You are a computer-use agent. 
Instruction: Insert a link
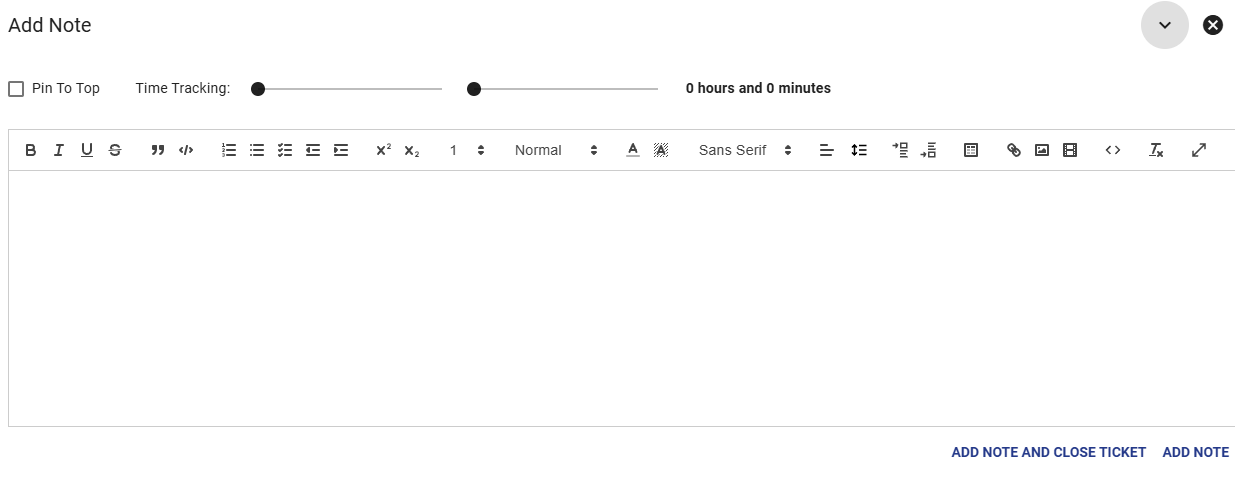point(1014,150)
